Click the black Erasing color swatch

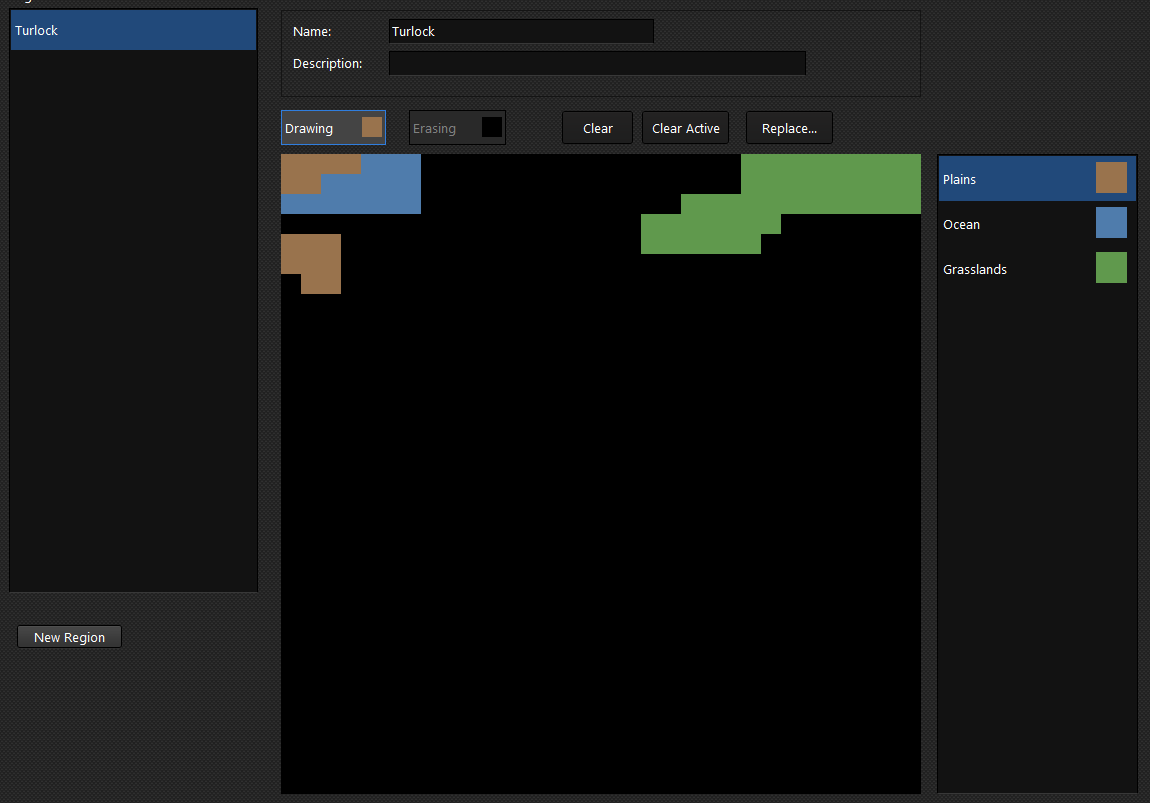490,126
